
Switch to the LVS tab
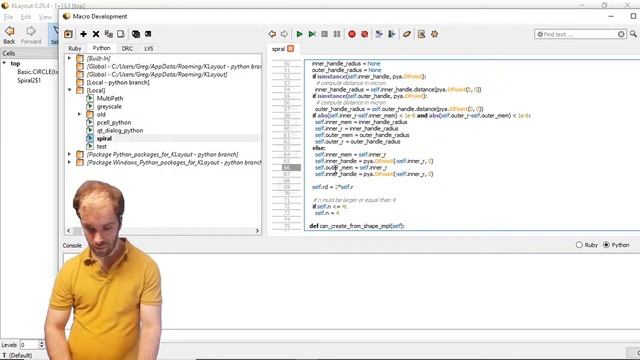tap(149, 48)
